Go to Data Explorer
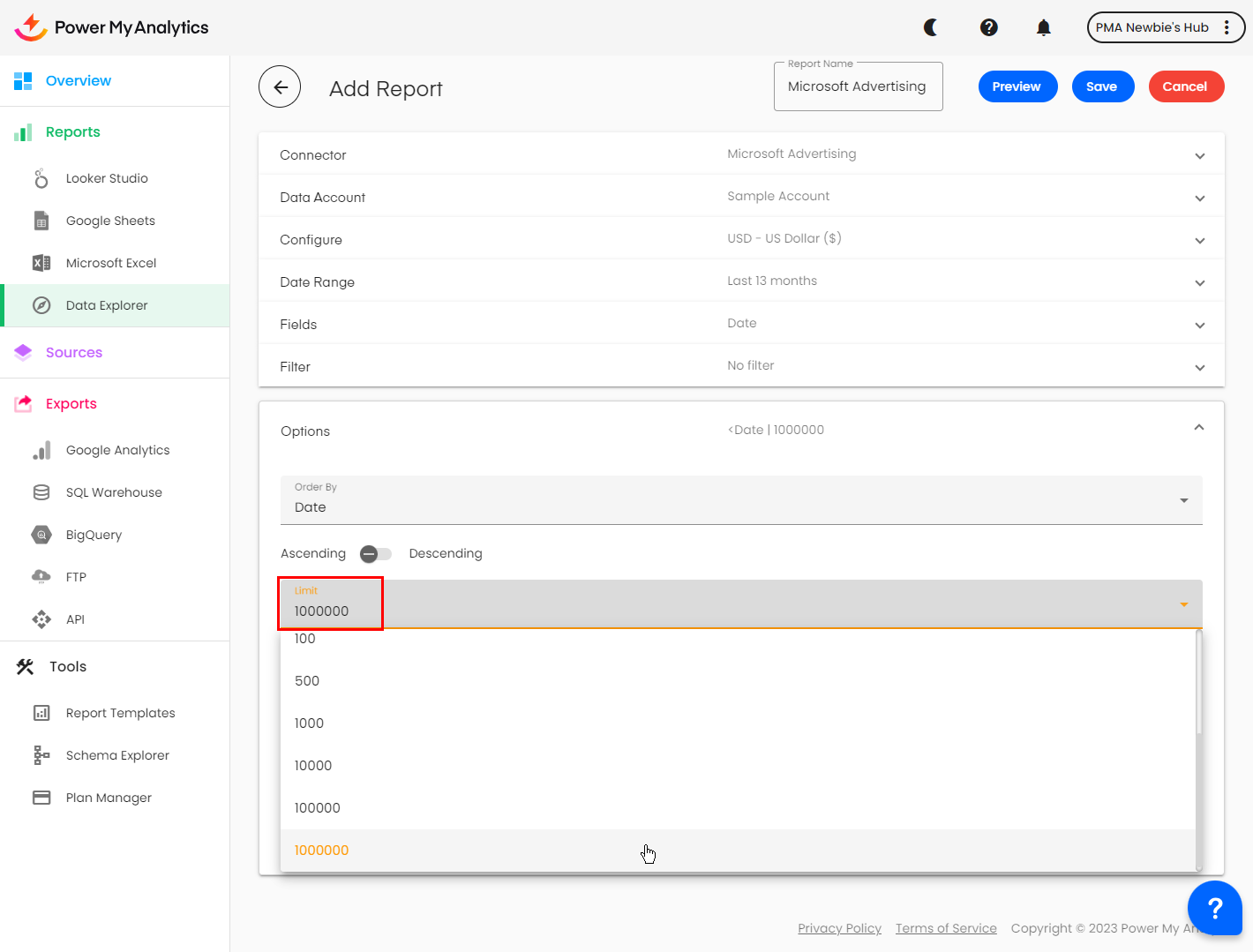The height and width of the screenshot is (952, 1253). click(x=107, y=305)
